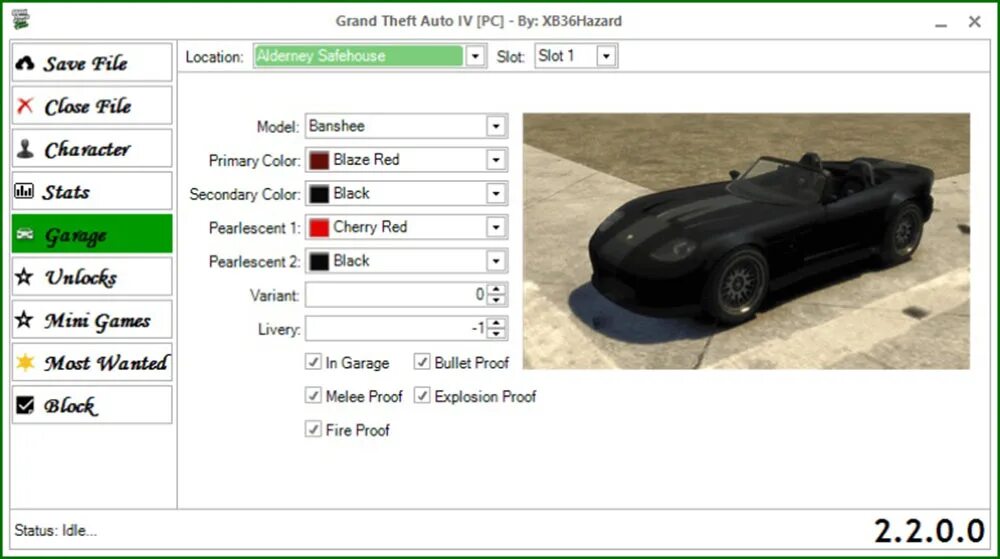Uncheck the Melee Proof checkbox
Viewport: 1000px width, 559px height.
tap(312, 396)
